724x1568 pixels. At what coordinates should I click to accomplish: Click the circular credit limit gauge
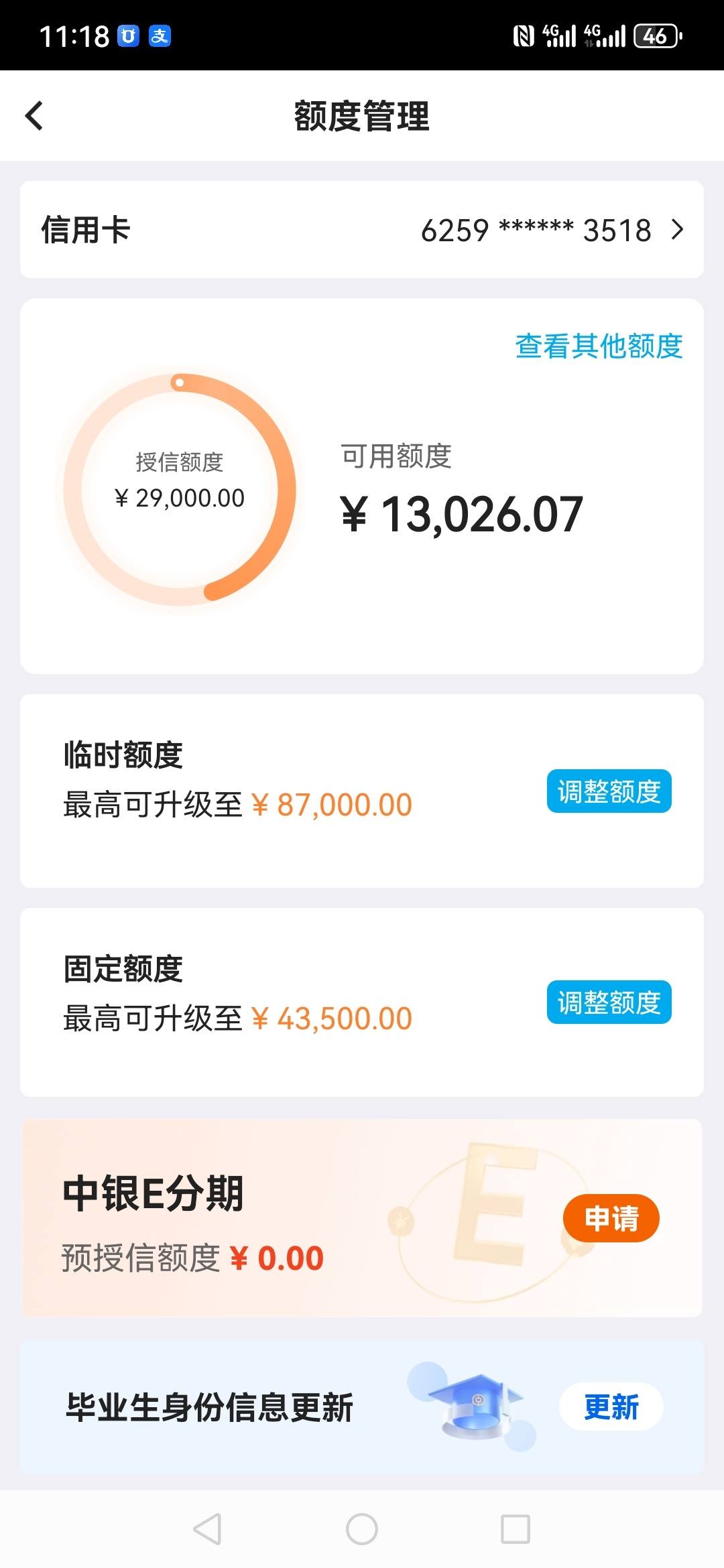180,489
